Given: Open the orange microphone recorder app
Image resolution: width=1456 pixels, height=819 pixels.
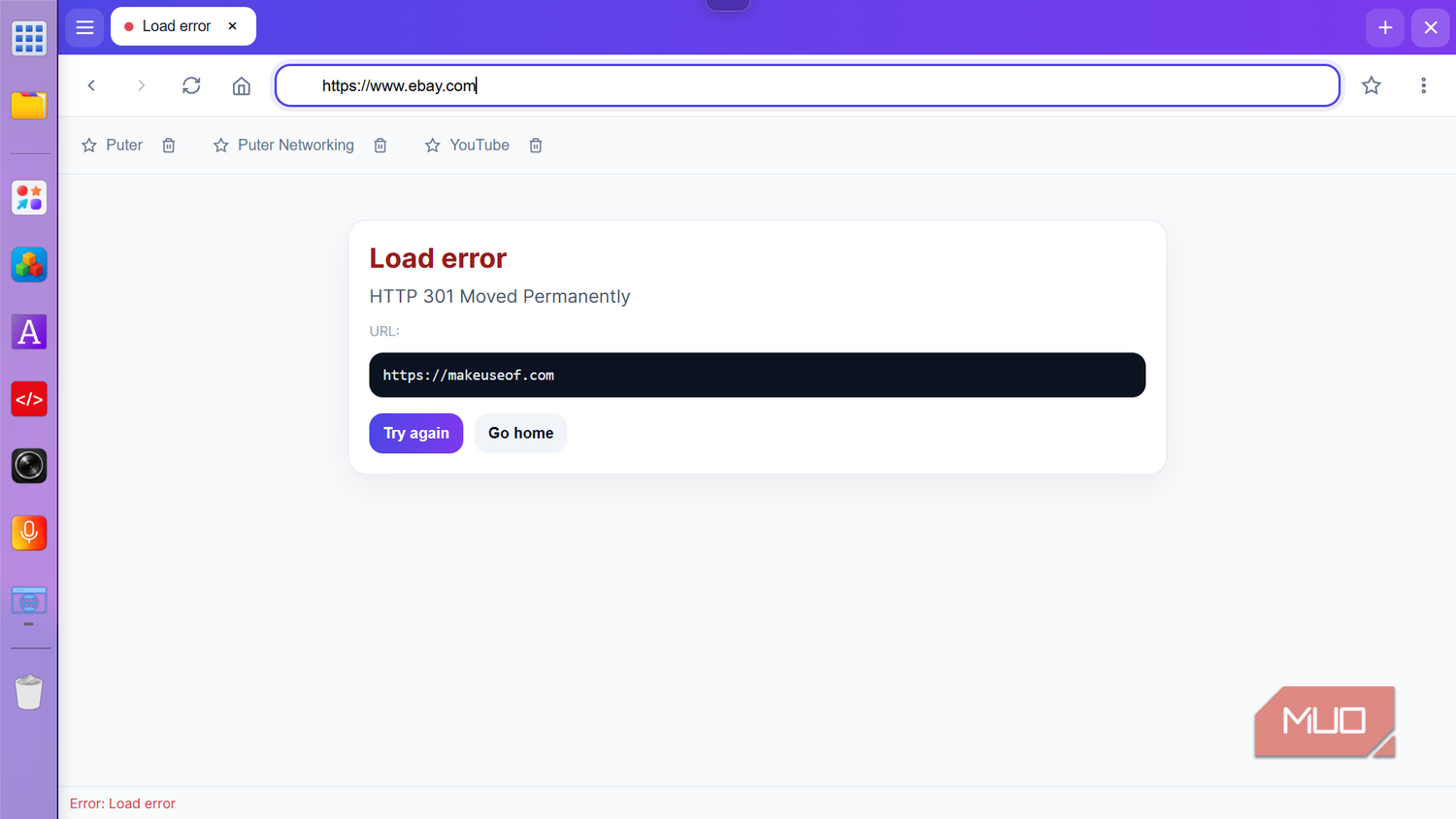Looking at the screenshot, I should click(x=29, y=533).
